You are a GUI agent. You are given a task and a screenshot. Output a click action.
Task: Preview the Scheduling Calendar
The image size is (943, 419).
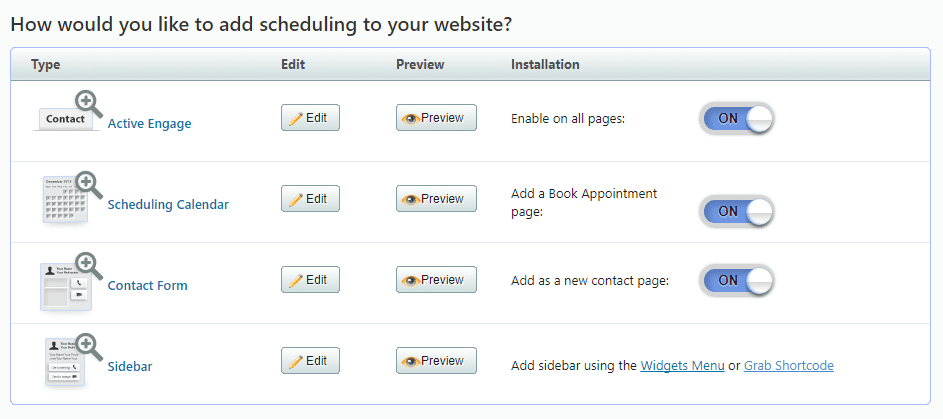436,199
